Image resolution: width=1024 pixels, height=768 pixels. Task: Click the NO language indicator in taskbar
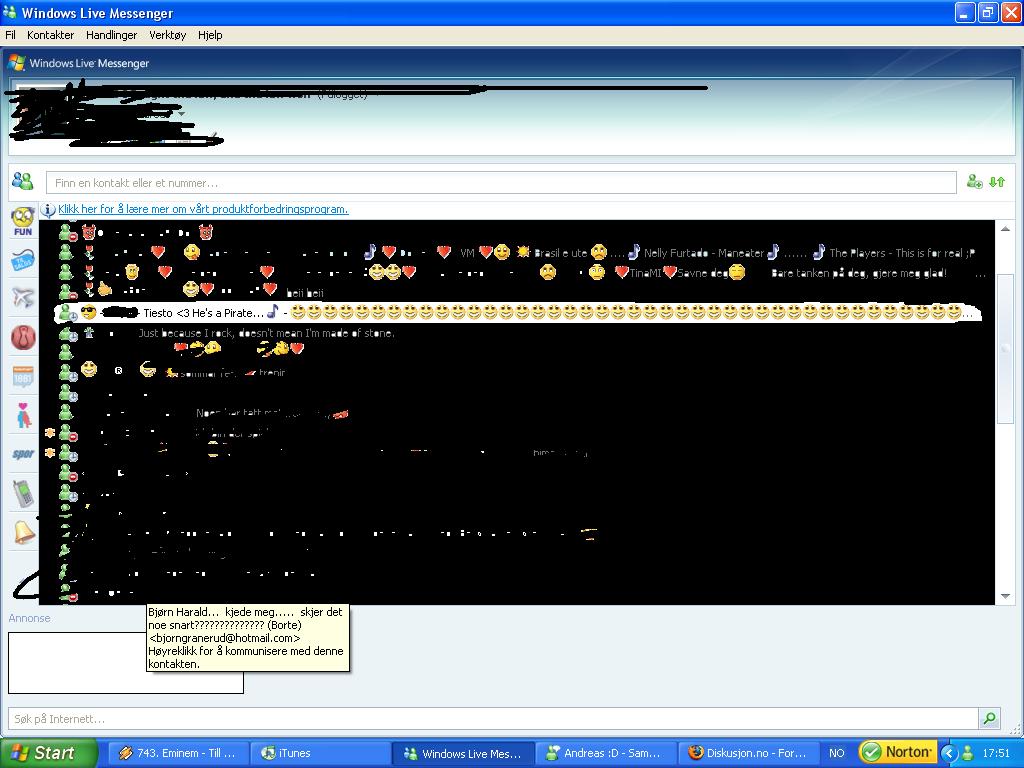coord(836,753)
